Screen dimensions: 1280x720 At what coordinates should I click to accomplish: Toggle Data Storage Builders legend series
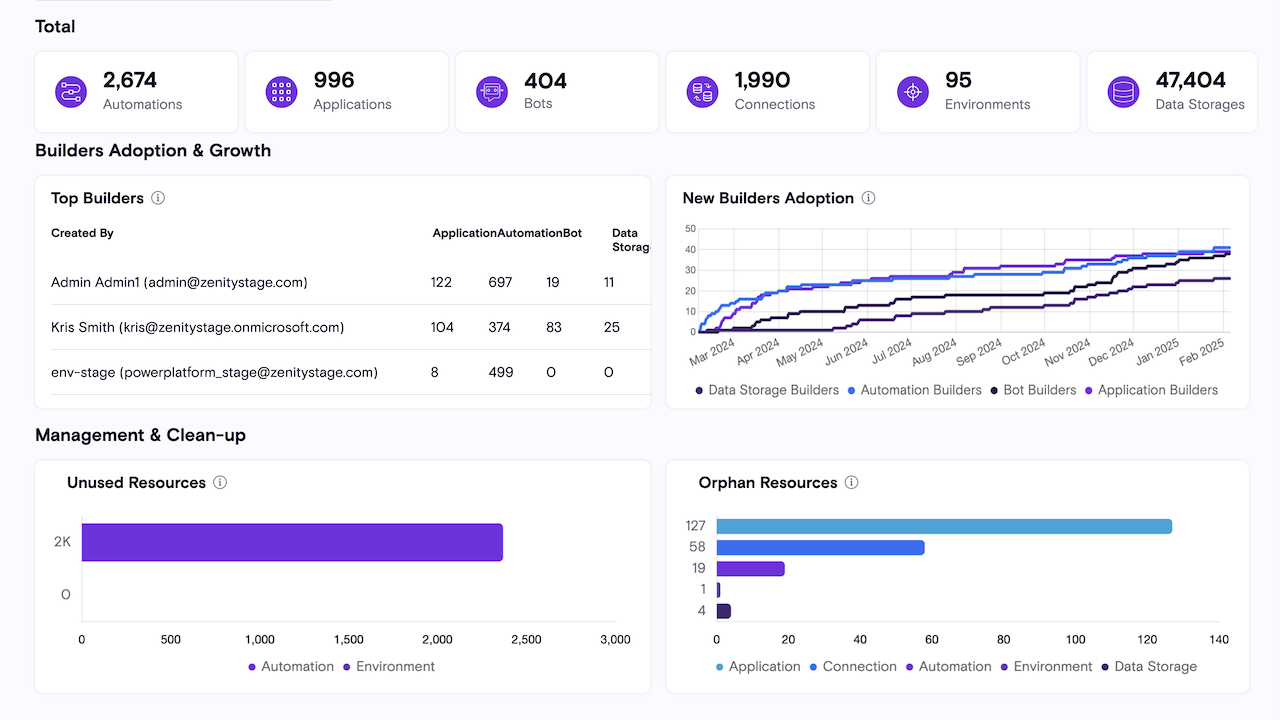tap(767, 390)
